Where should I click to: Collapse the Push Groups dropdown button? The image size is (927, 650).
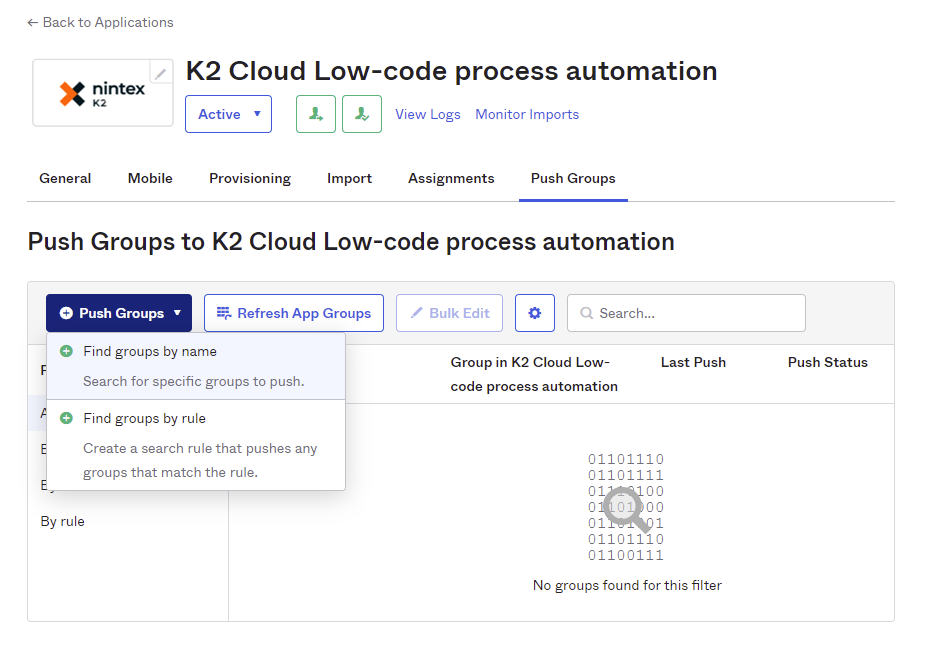point(118,313)
